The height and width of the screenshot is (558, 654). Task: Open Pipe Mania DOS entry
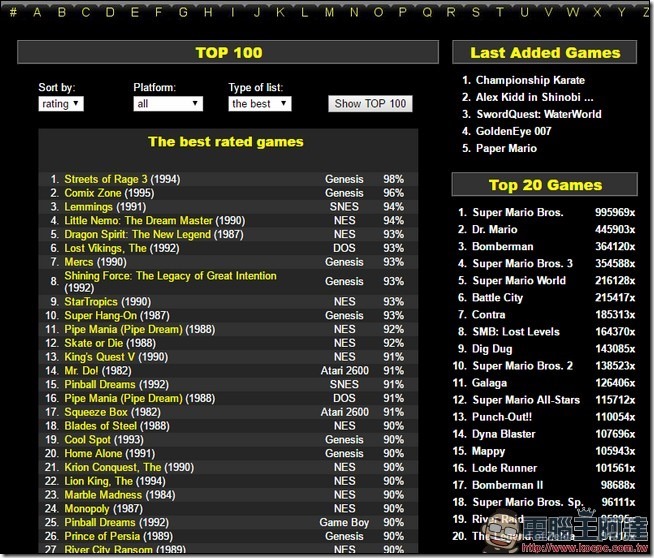[123, 398]
